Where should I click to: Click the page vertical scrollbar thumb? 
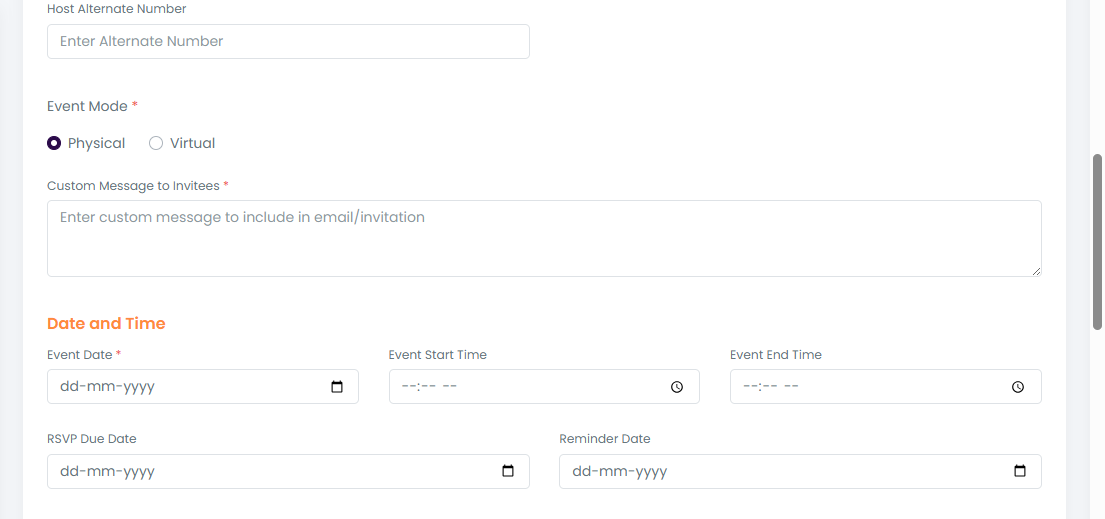point(1097,242)
